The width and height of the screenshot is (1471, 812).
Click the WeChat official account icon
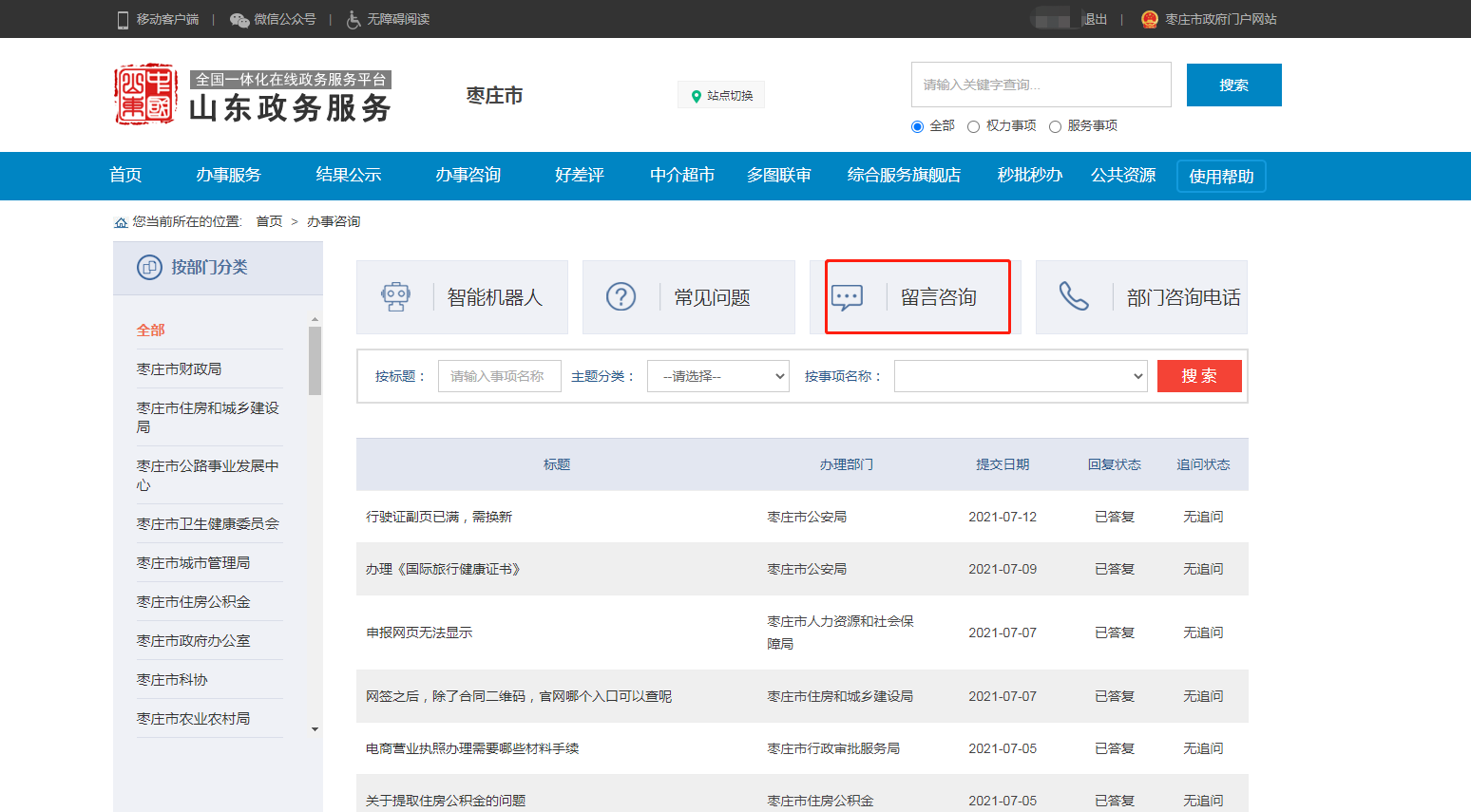(239, 20)
